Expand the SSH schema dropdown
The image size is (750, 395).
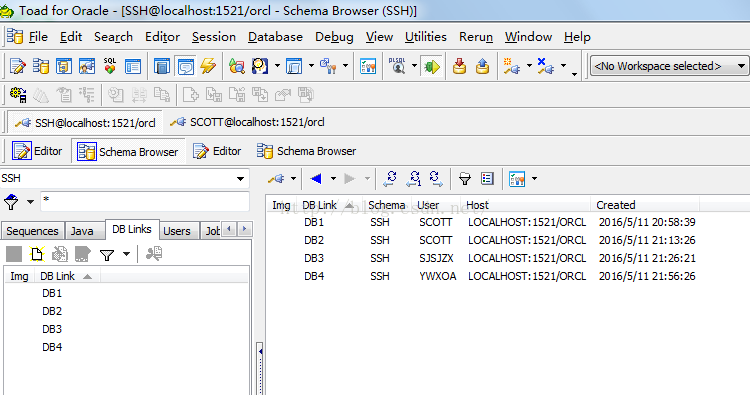click(240, 179)
